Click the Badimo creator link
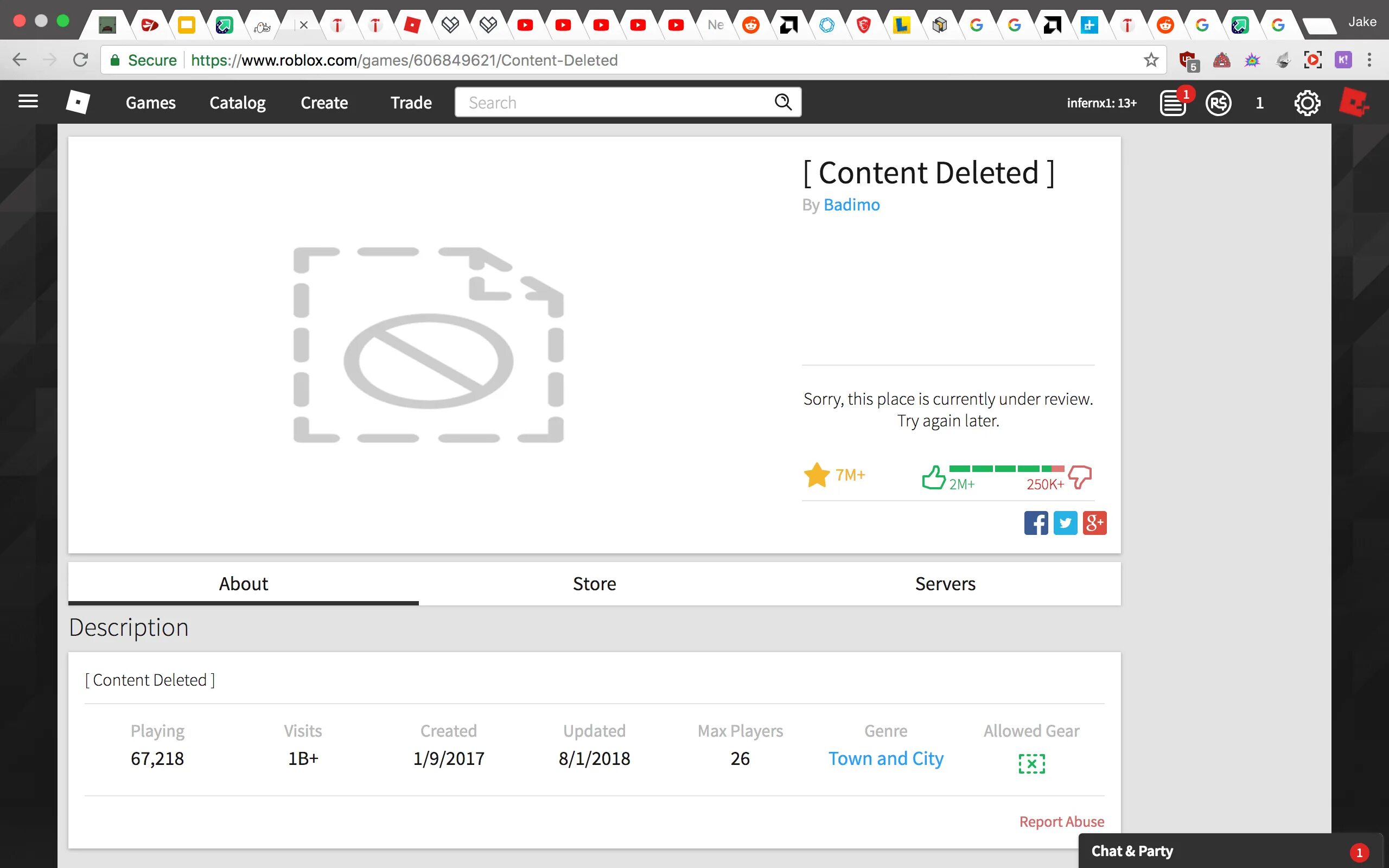 (852, 204)
